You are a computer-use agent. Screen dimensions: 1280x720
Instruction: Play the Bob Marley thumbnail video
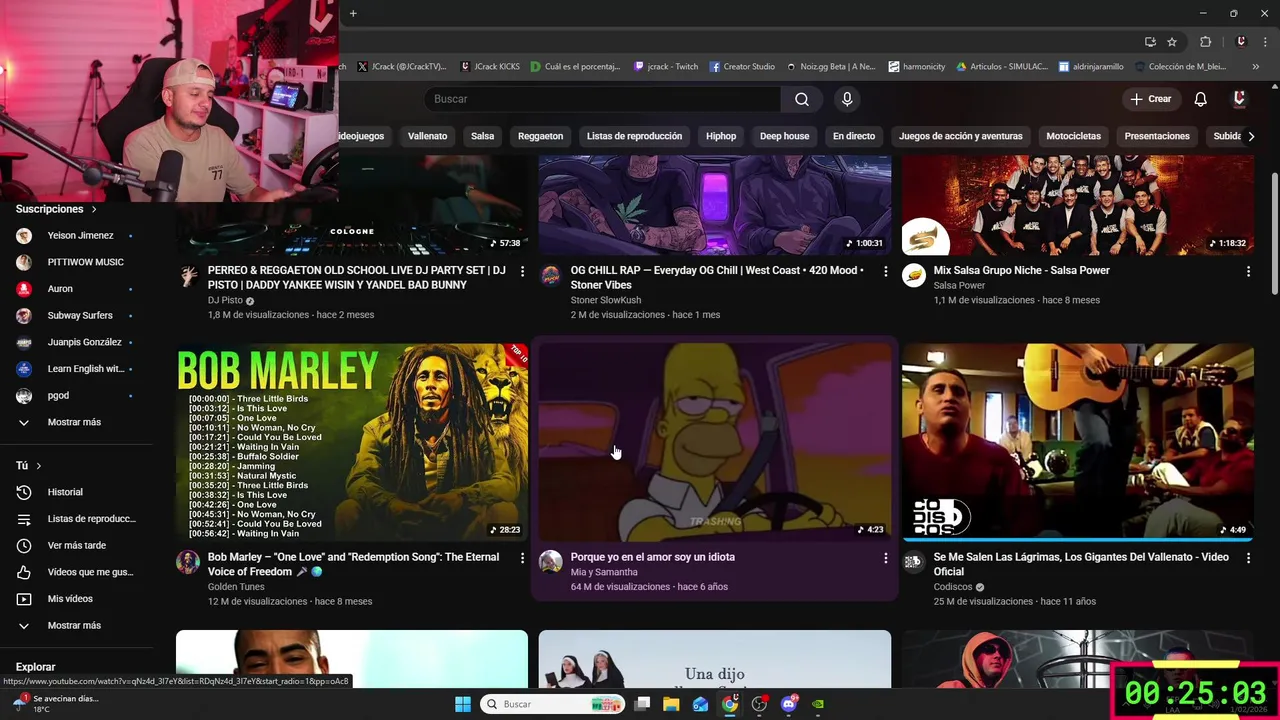tap(352, 442)
